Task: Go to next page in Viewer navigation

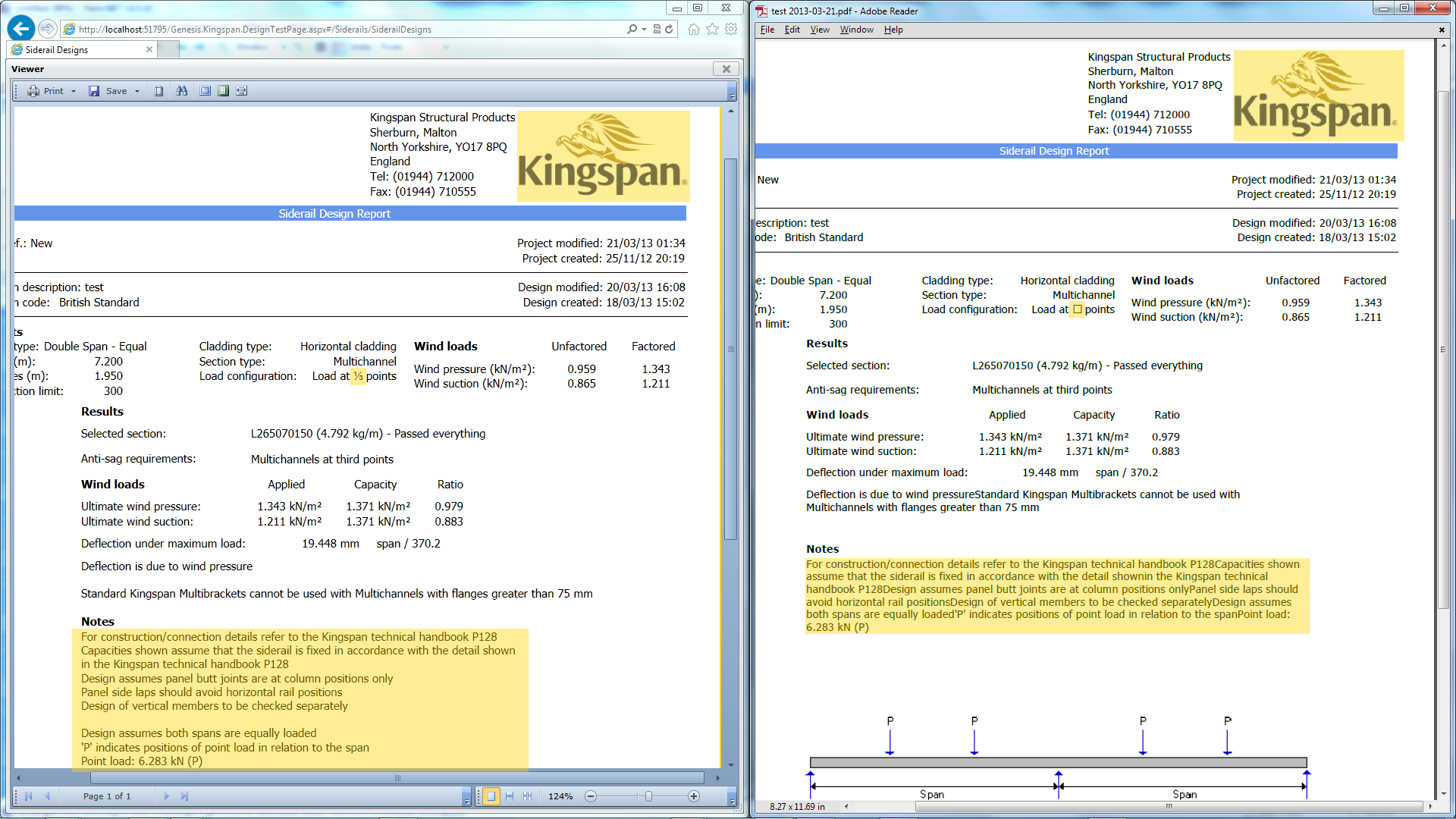Action: 167,796
